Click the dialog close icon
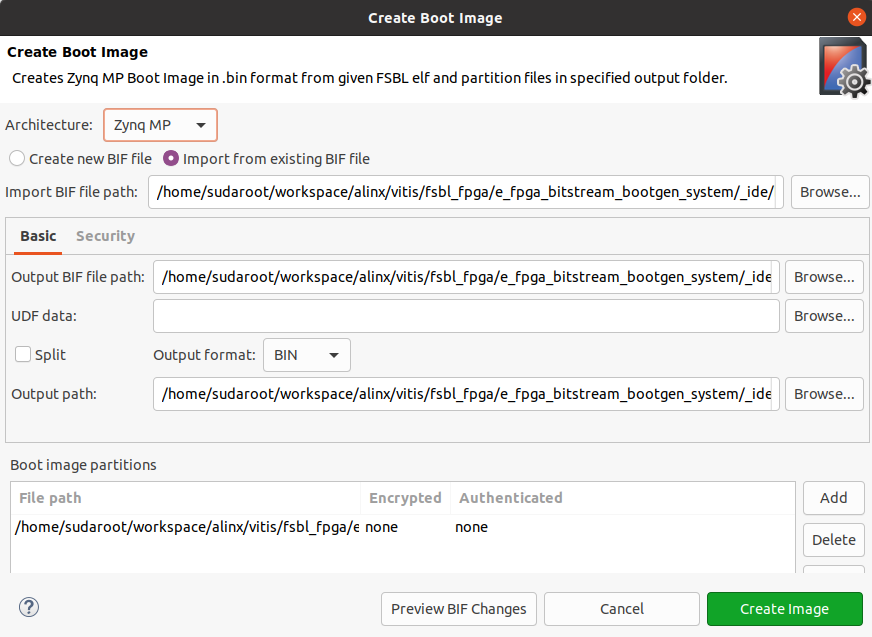872x637 pixels. tap(857, 16)
